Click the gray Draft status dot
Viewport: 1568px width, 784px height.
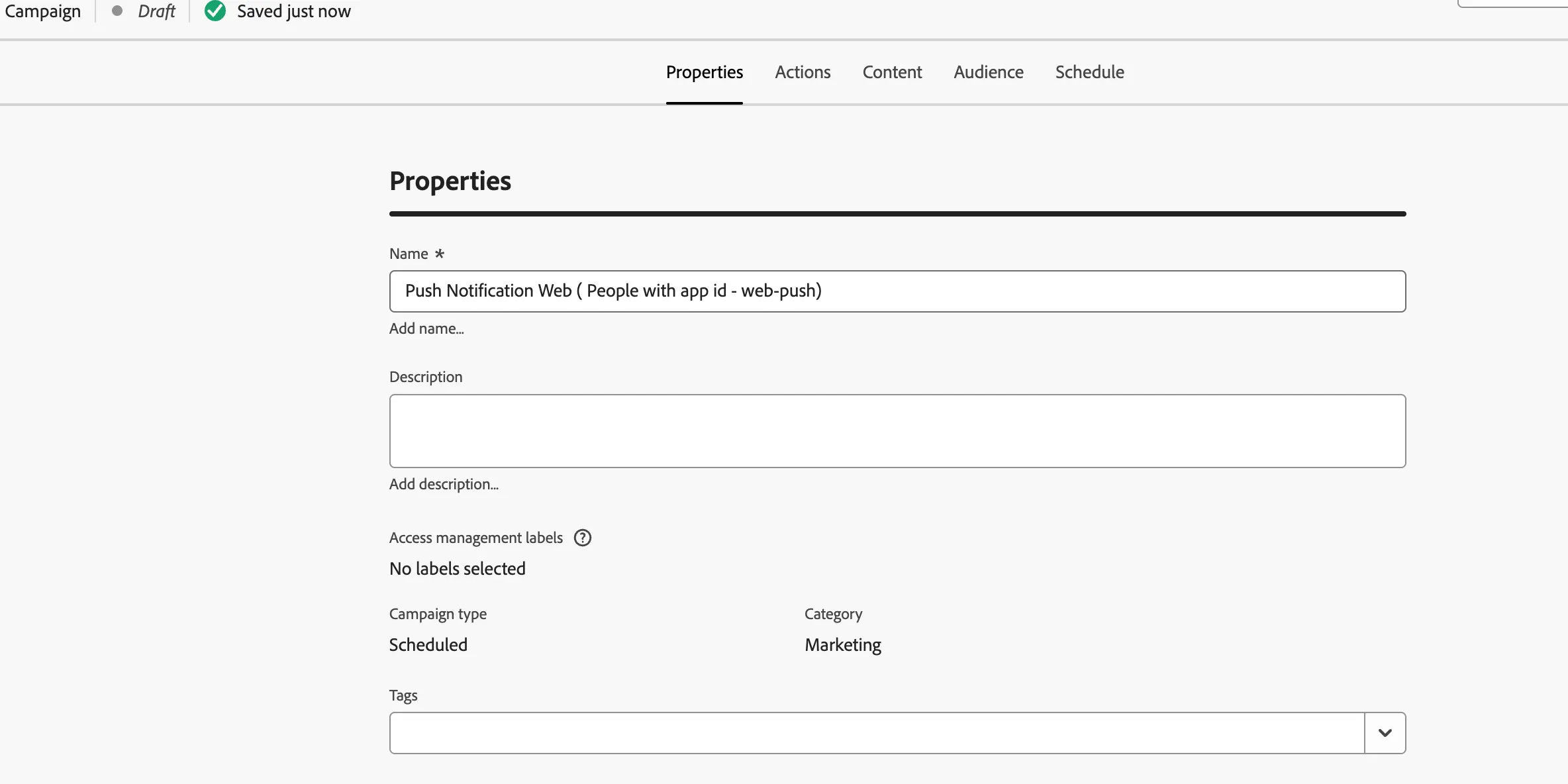click(x=117, y=11)
